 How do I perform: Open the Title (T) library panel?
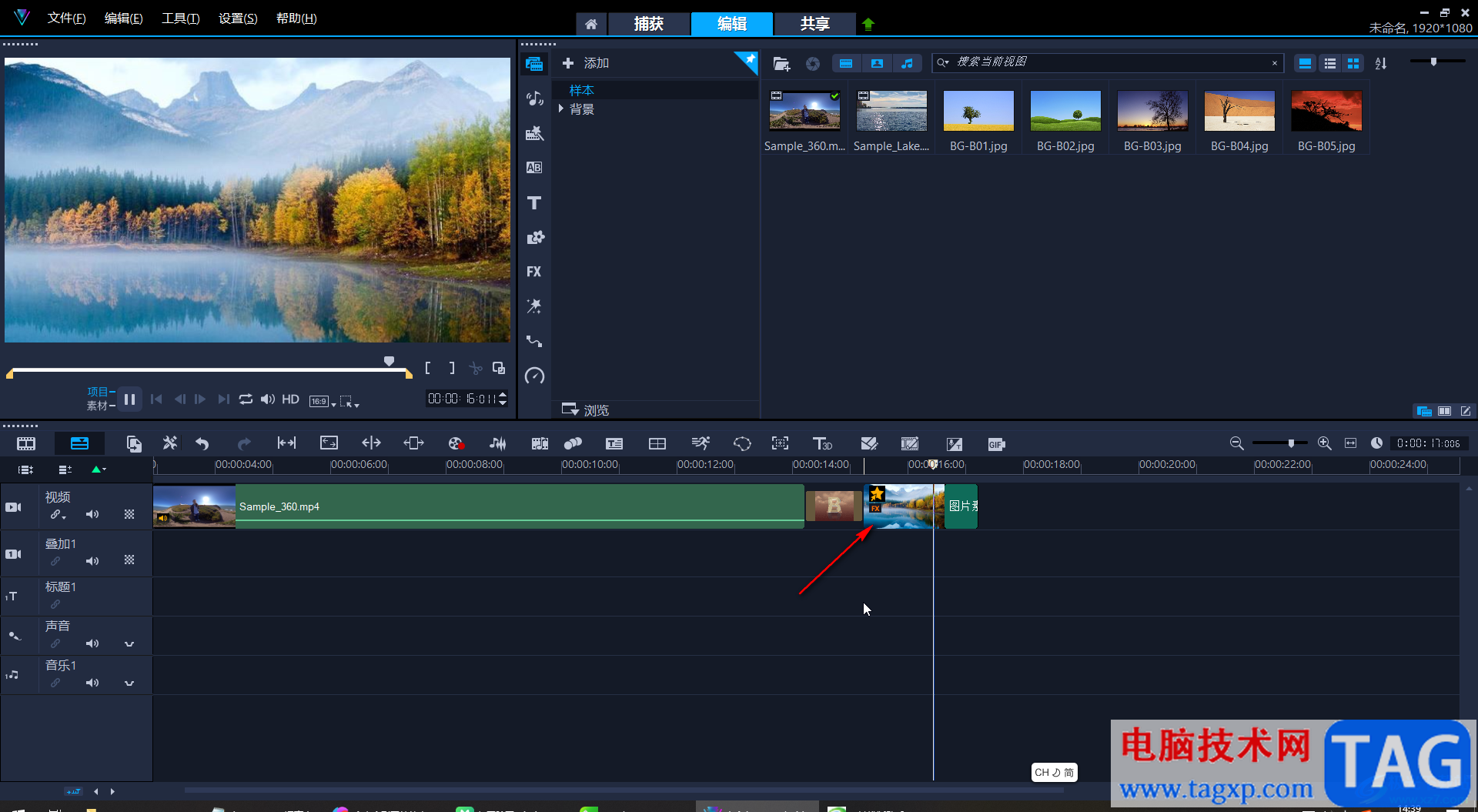[x=534, y=202]
